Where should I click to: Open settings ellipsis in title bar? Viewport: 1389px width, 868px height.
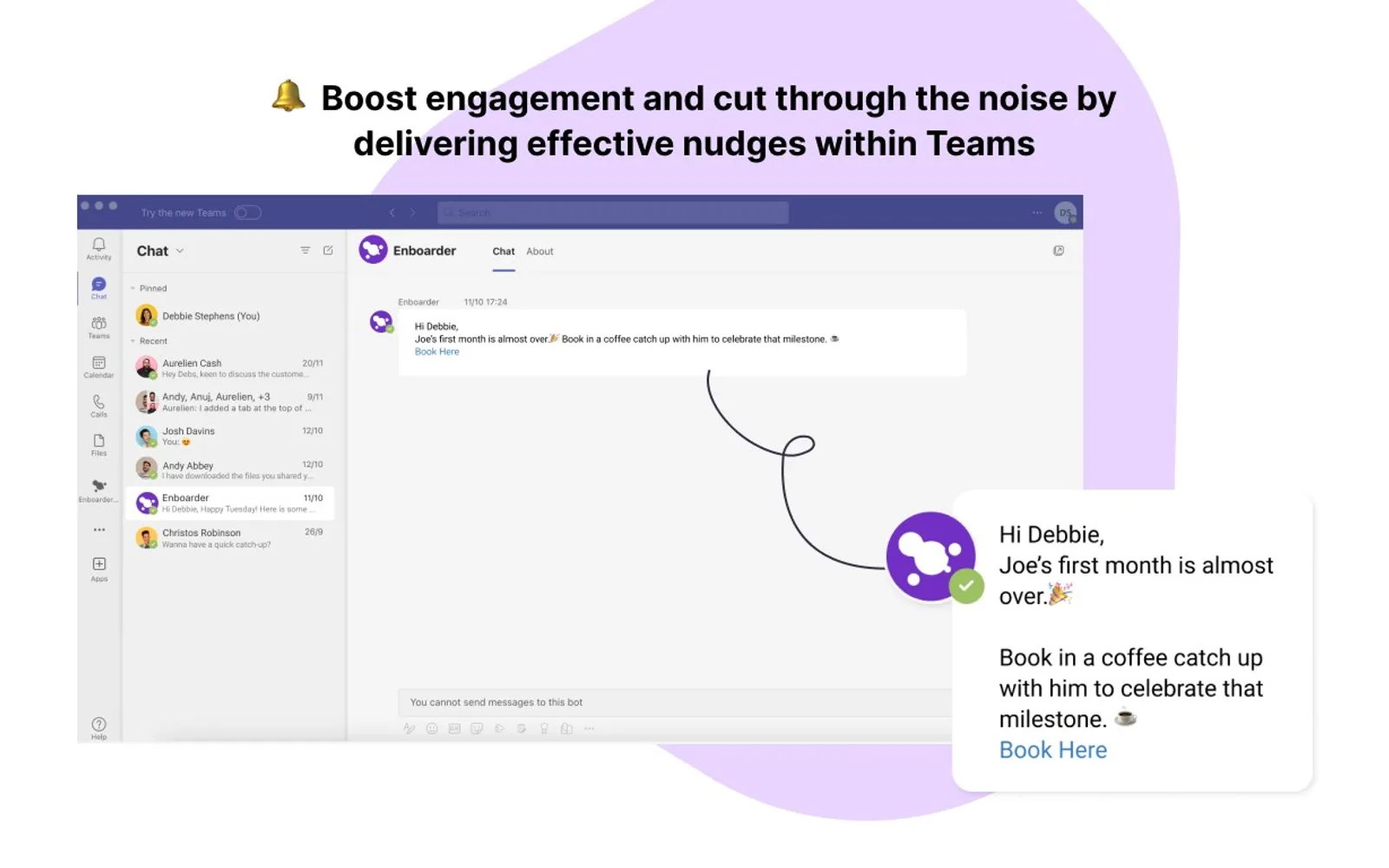point(1037,213)
